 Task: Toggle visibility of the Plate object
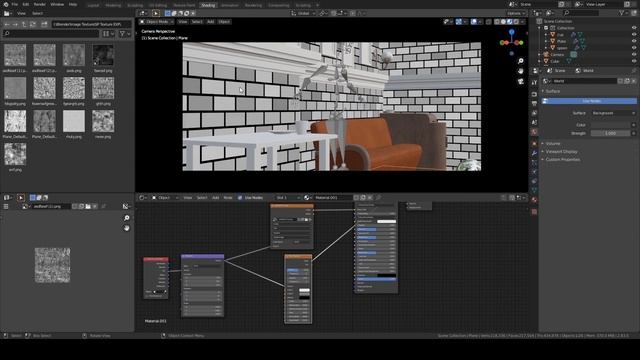[634, 41]
